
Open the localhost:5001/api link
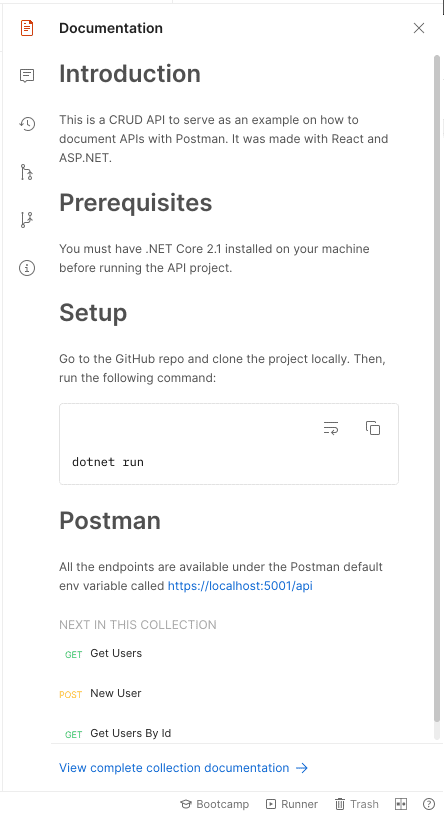tap(240, 586)
